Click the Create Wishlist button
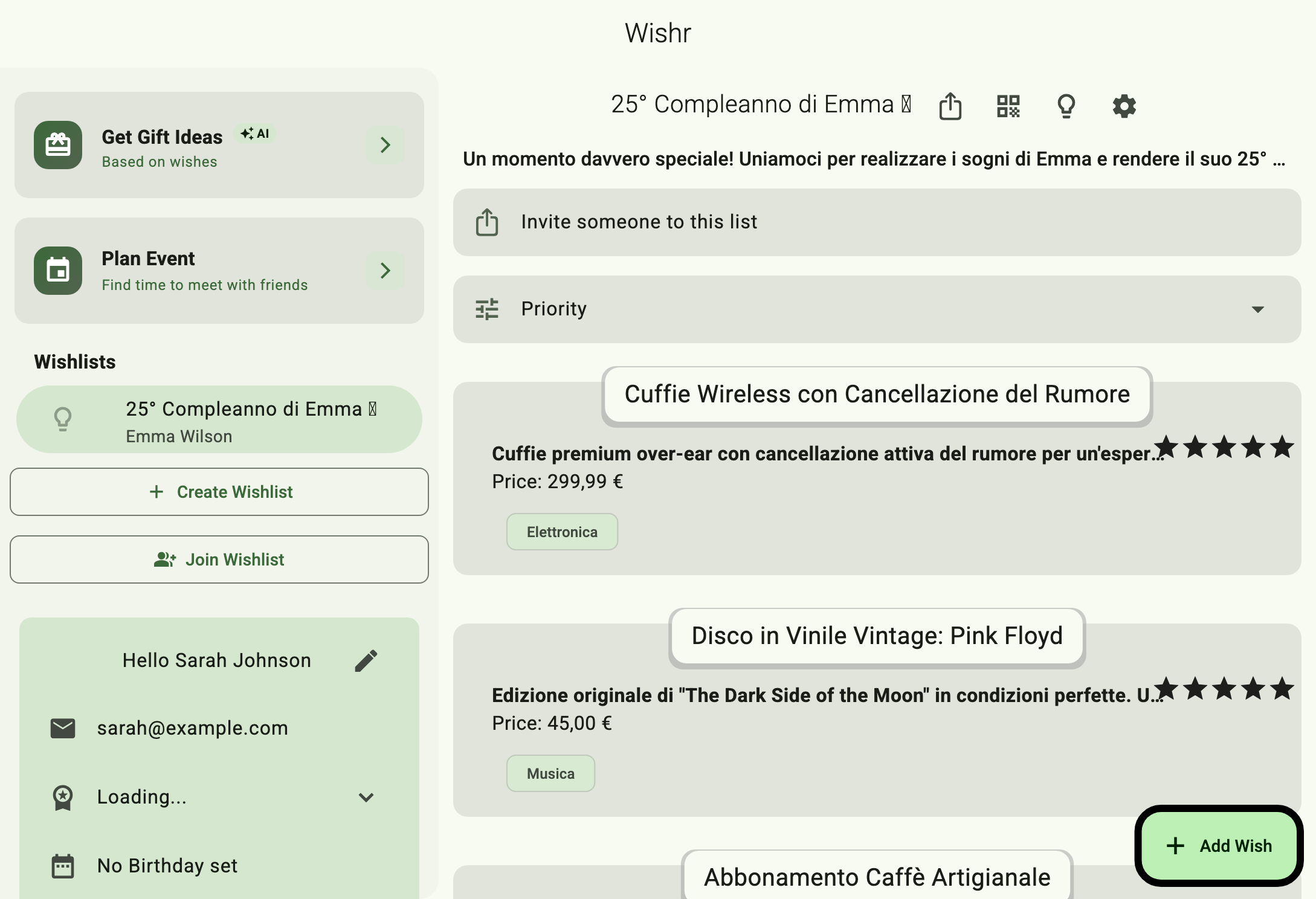Screen dimensions: 1316x899 (219, 492)
